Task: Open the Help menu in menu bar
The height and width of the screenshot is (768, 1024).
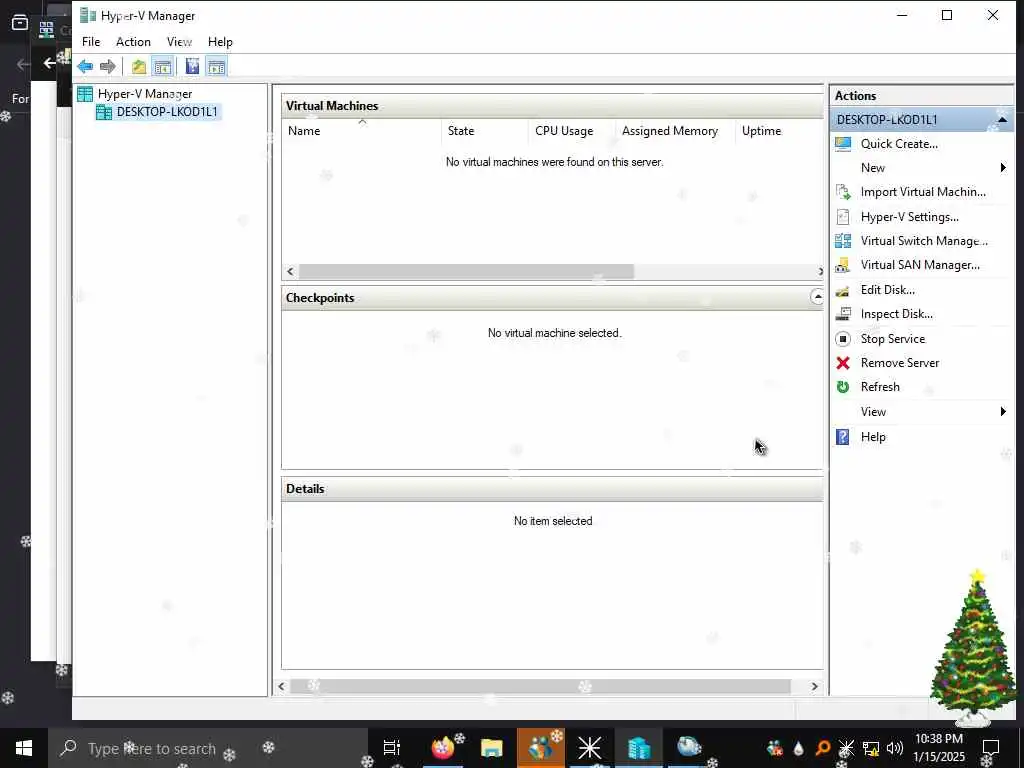Action: (x=220, y=42)
